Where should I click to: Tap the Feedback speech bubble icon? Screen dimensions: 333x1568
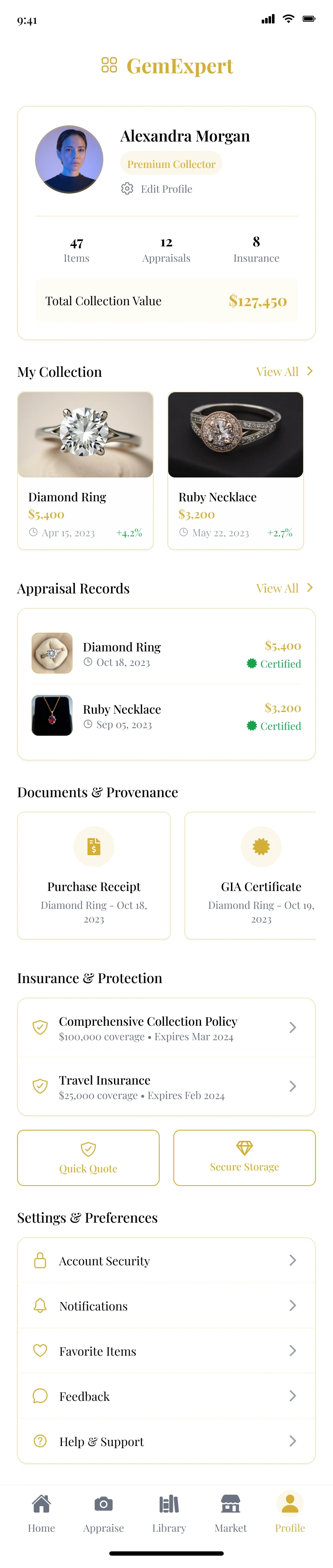click(x=40, y=1395)
